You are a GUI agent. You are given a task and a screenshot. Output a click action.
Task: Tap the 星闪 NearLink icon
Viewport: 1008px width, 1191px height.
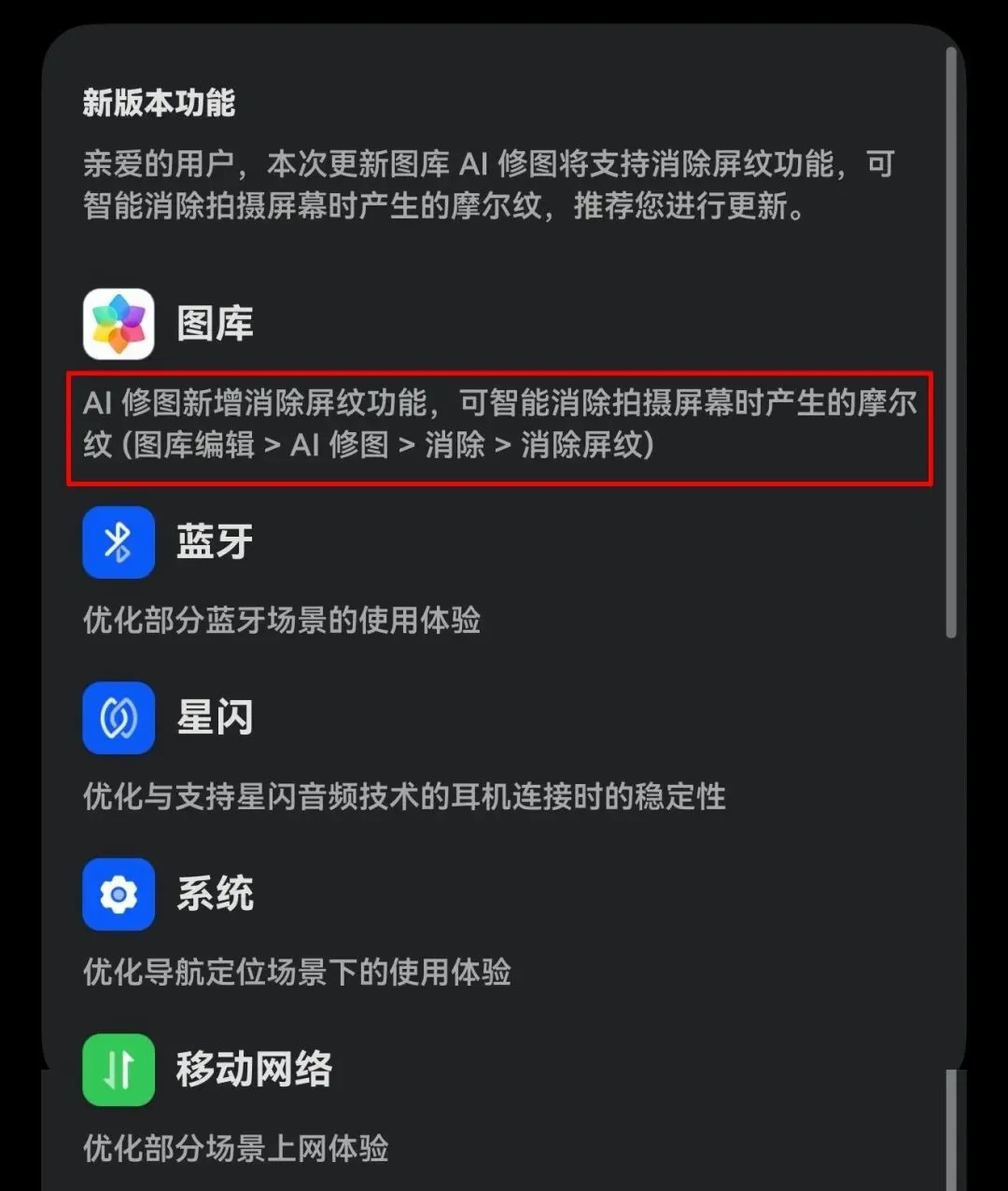119,718
